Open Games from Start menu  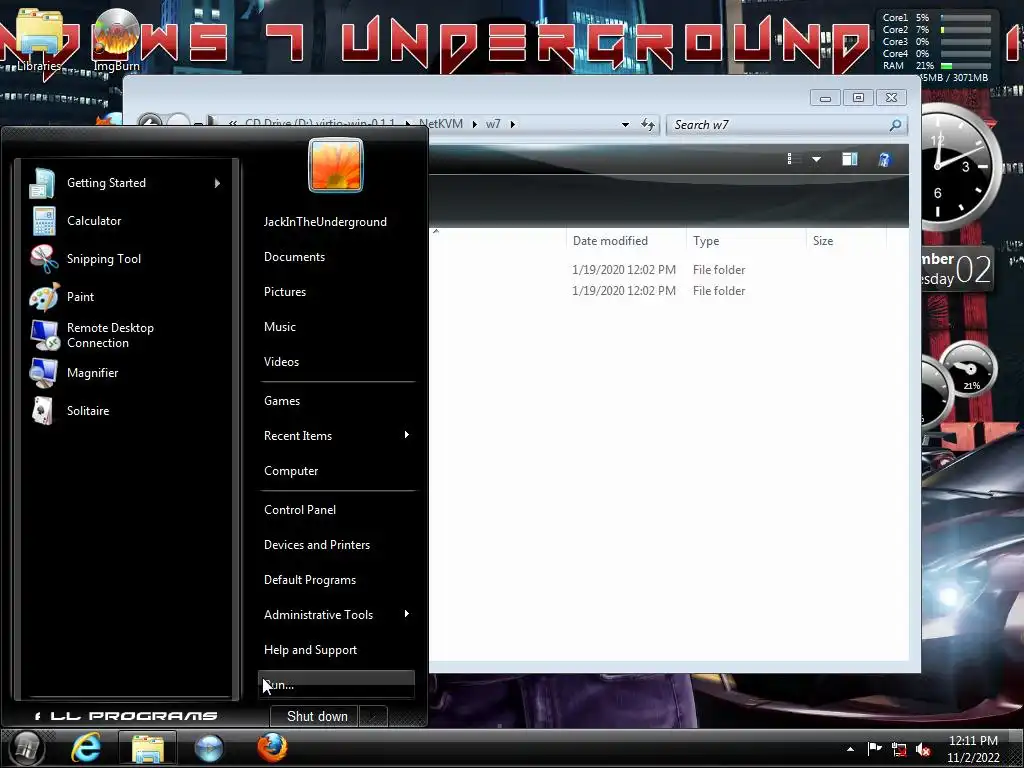tap(282, 401)
